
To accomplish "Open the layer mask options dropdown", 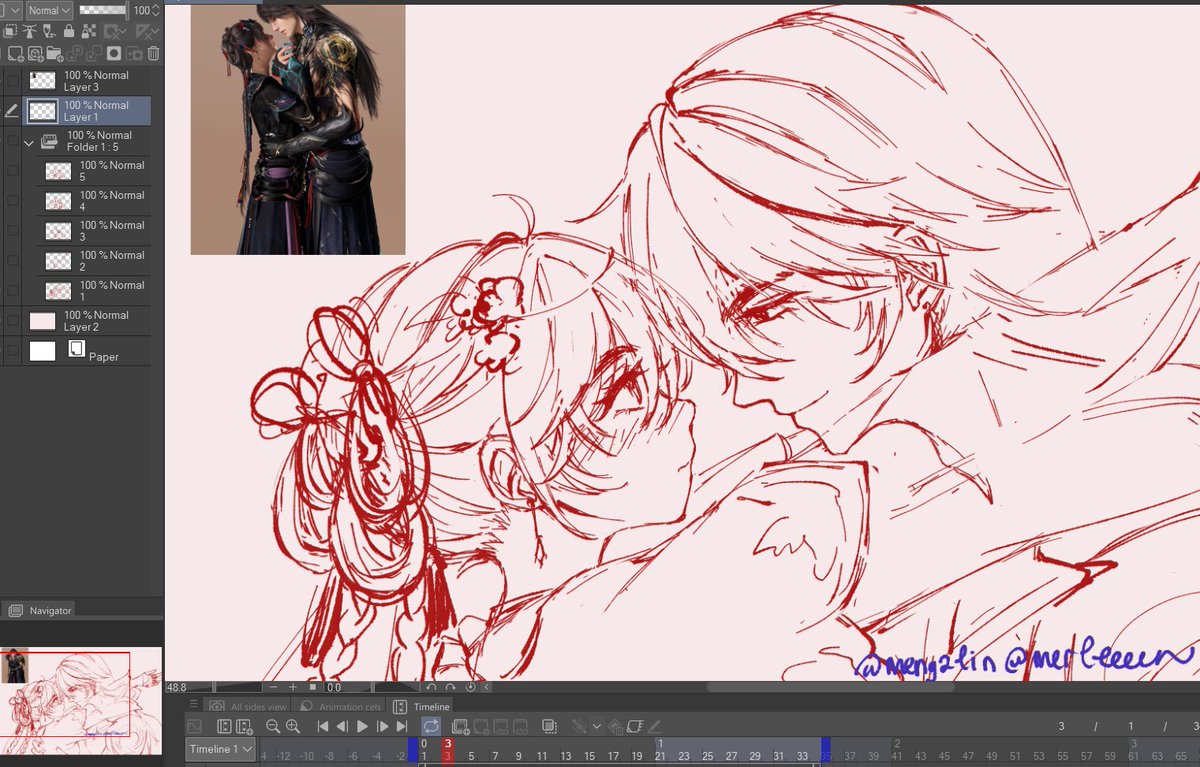I will coord(123,31).
